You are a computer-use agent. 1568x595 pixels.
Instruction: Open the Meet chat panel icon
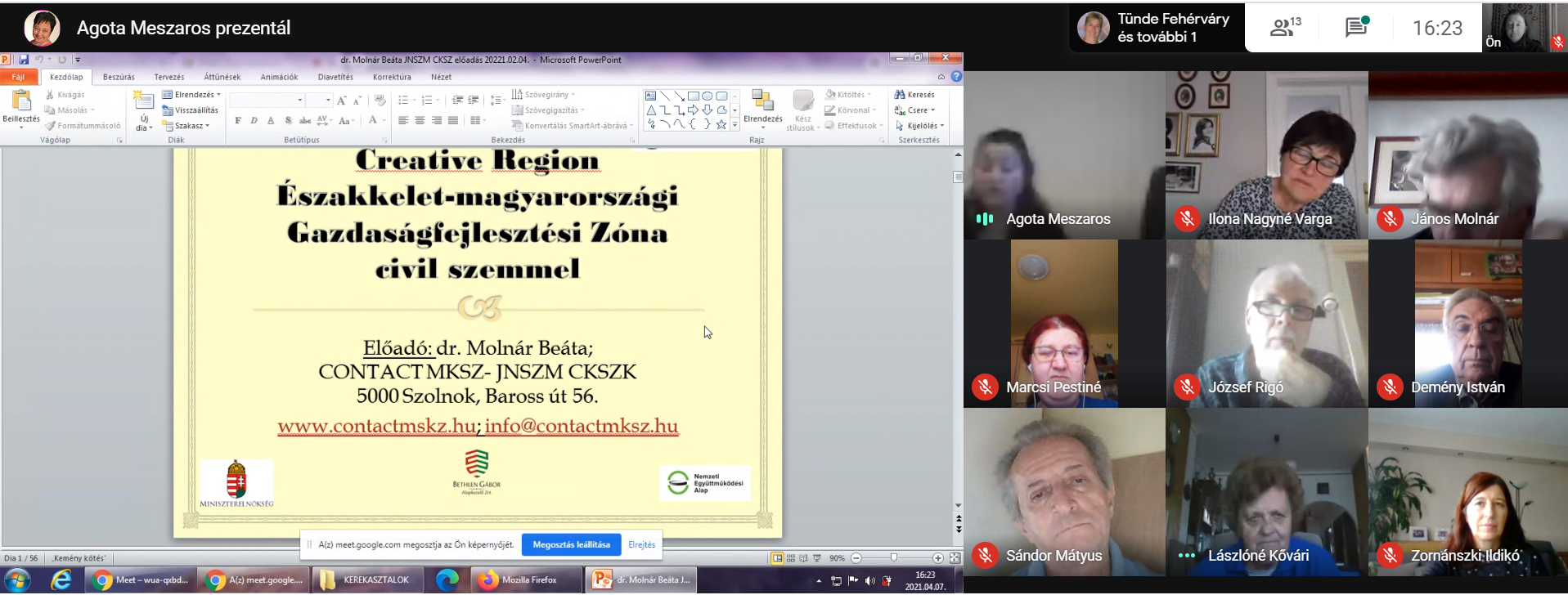click(1356, 28)
